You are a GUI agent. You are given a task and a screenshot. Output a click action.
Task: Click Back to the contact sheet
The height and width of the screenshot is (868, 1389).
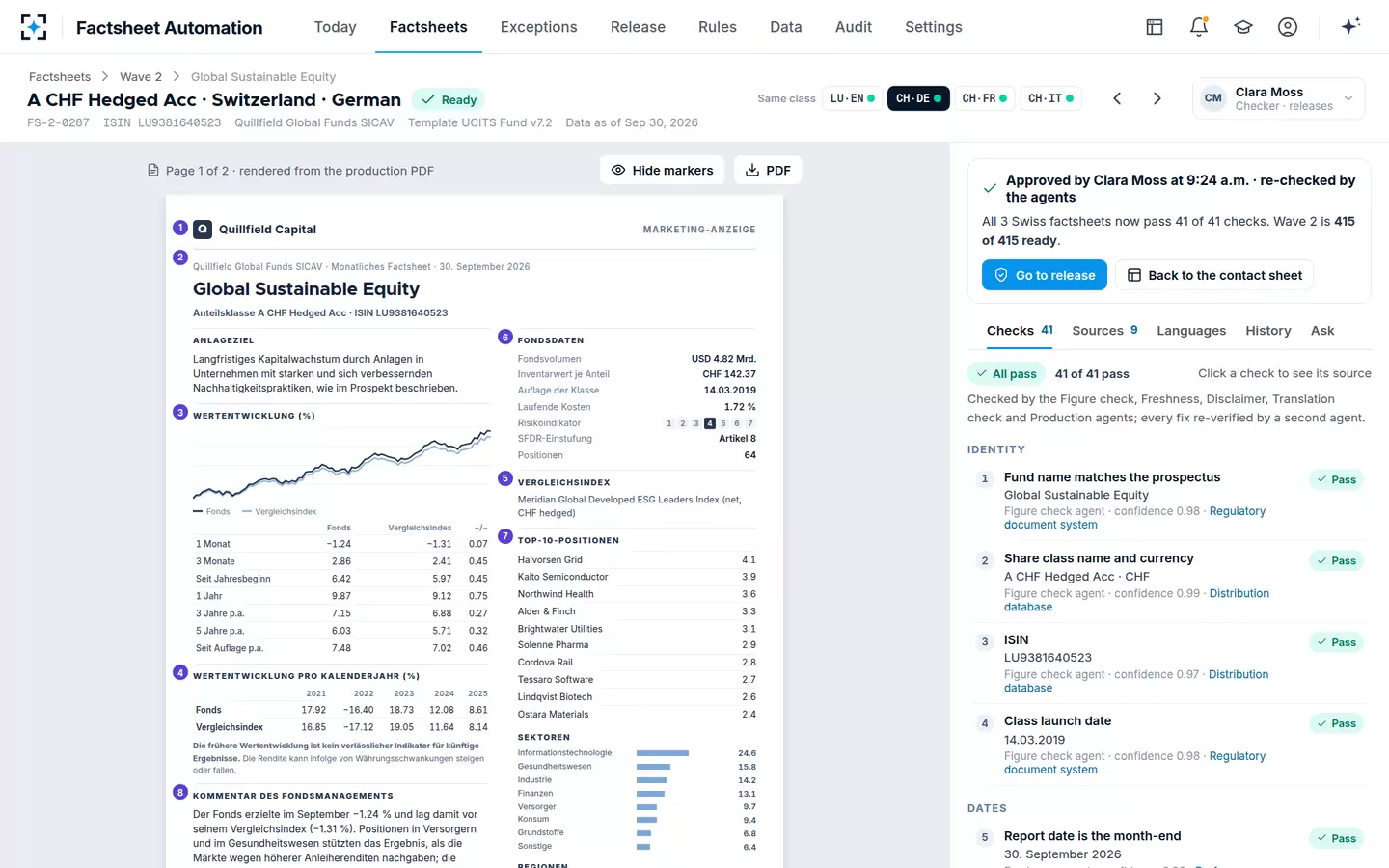tap(1214, 275)
